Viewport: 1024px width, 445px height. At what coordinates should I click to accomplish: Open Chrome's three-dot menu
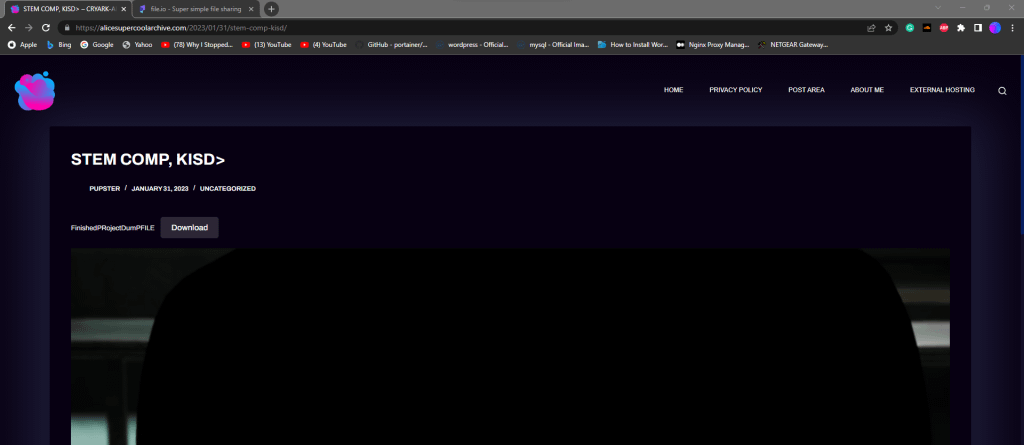pos(1012,28)
